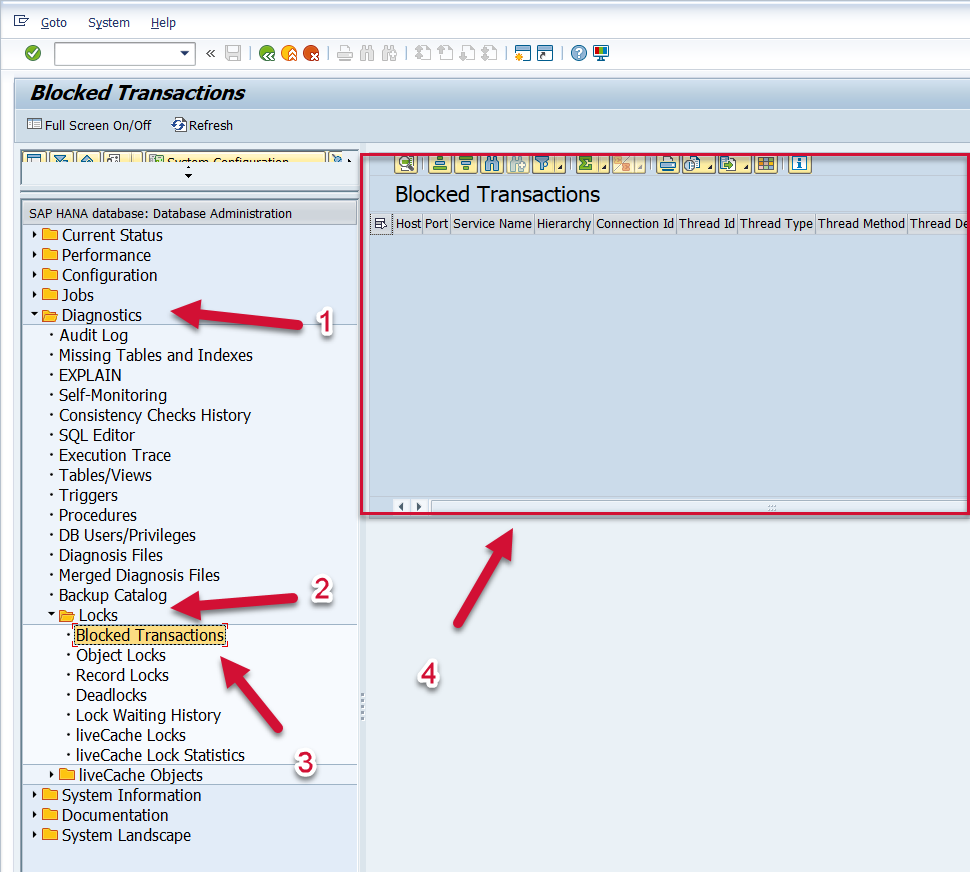Open SQL Editor under Diagnostics
970x872 pixels.
pos(96,435)
